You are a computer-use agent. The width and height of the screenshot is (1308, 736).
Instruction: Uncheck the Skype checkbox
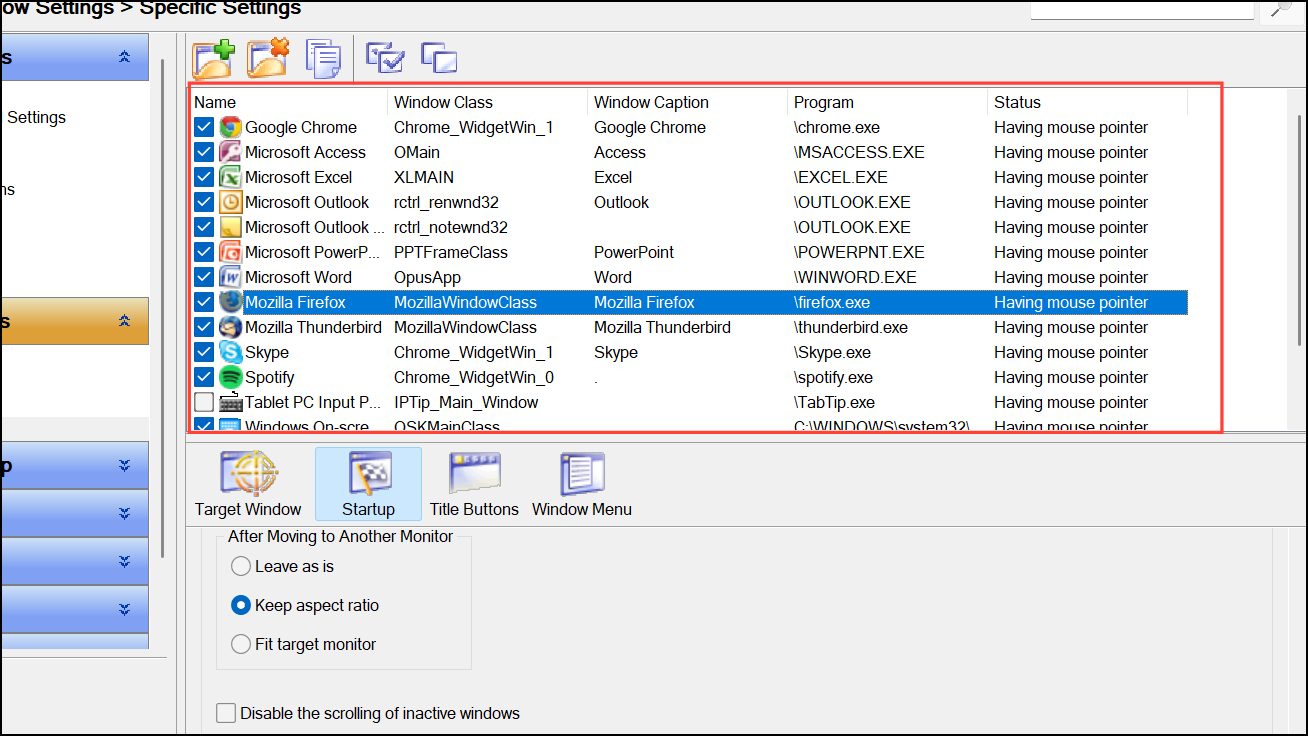[x=204, y=352]
